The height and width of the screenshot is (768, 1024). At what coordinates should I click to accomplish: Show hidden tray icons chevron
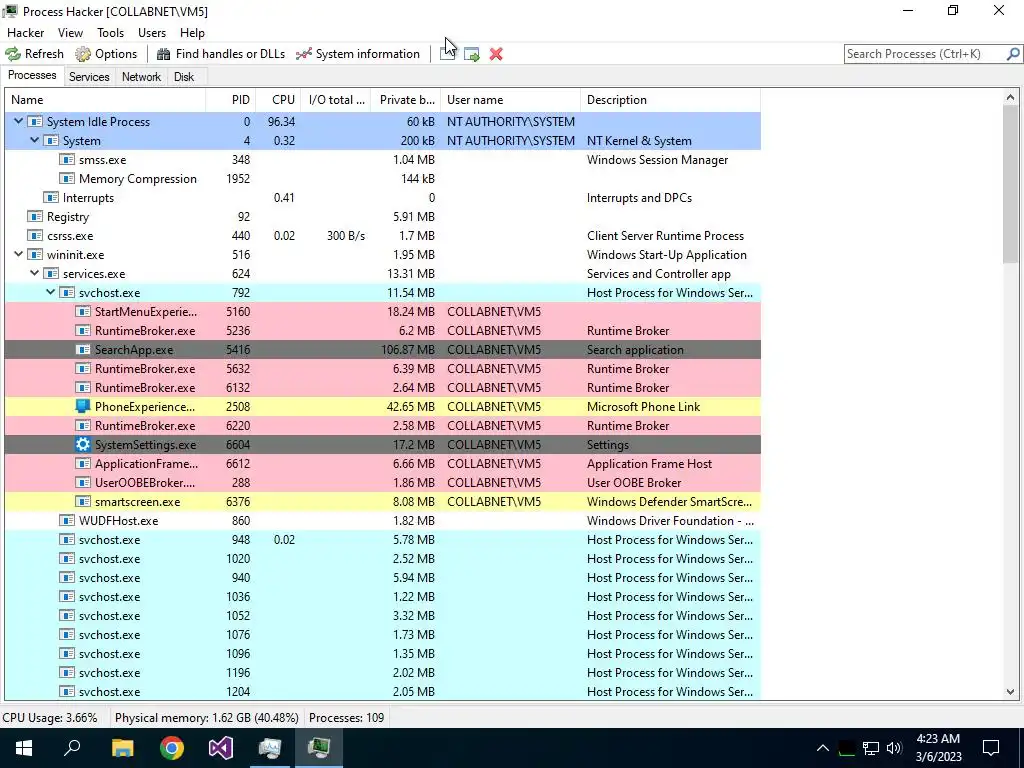click(x=823, y=748)
